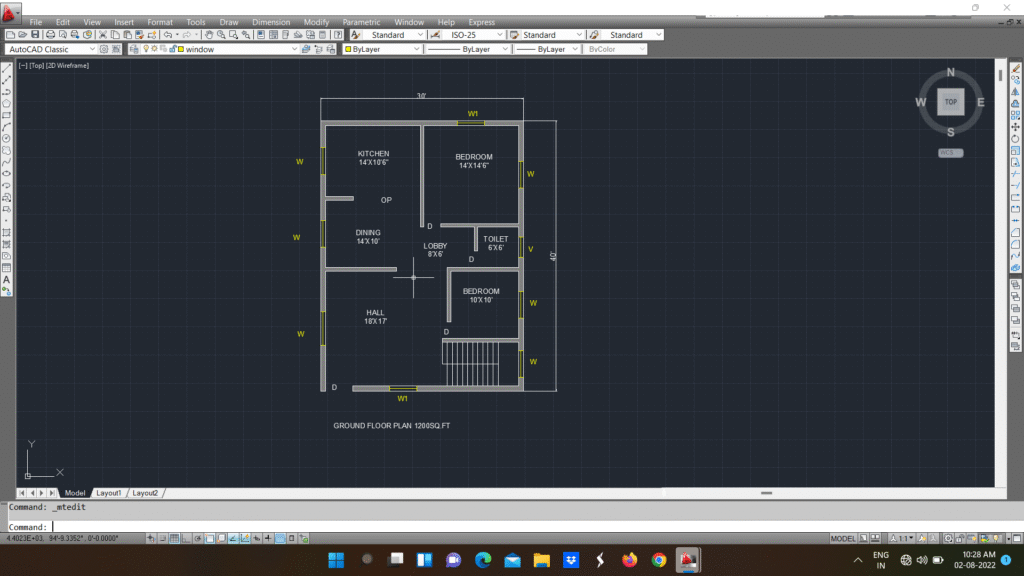Click the Plot (print) icon
This screenshot has width=1024, height=576.
(x=50, y=35)
